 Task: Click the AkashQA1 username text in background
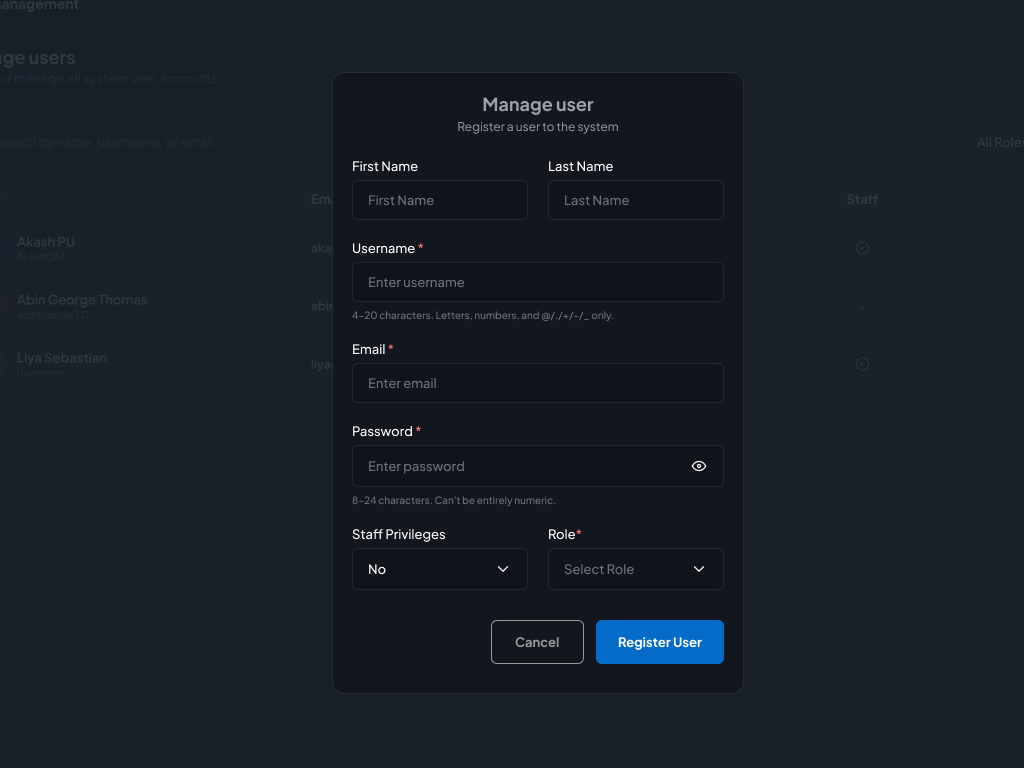tap(40, 257)
